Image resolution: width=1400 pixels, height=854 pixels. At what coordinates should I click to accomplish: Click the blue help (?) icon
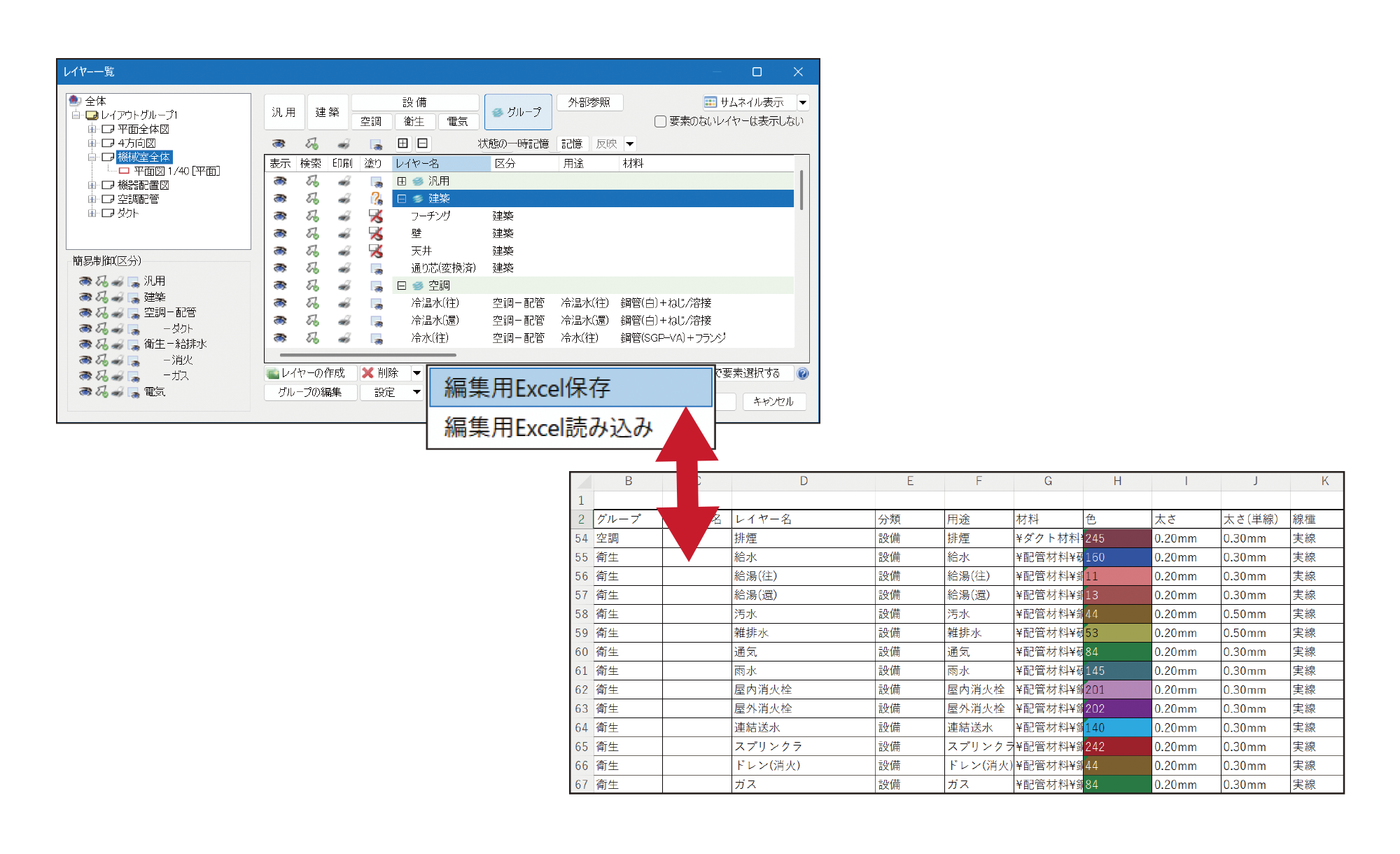tap(802, 374)
